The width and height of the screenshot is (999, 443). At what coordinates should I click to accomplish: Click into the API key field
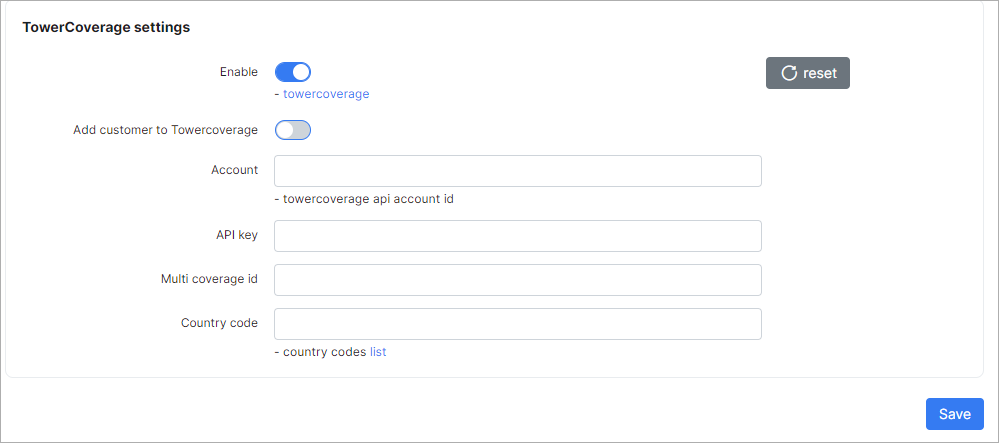(x=517, y=236)
